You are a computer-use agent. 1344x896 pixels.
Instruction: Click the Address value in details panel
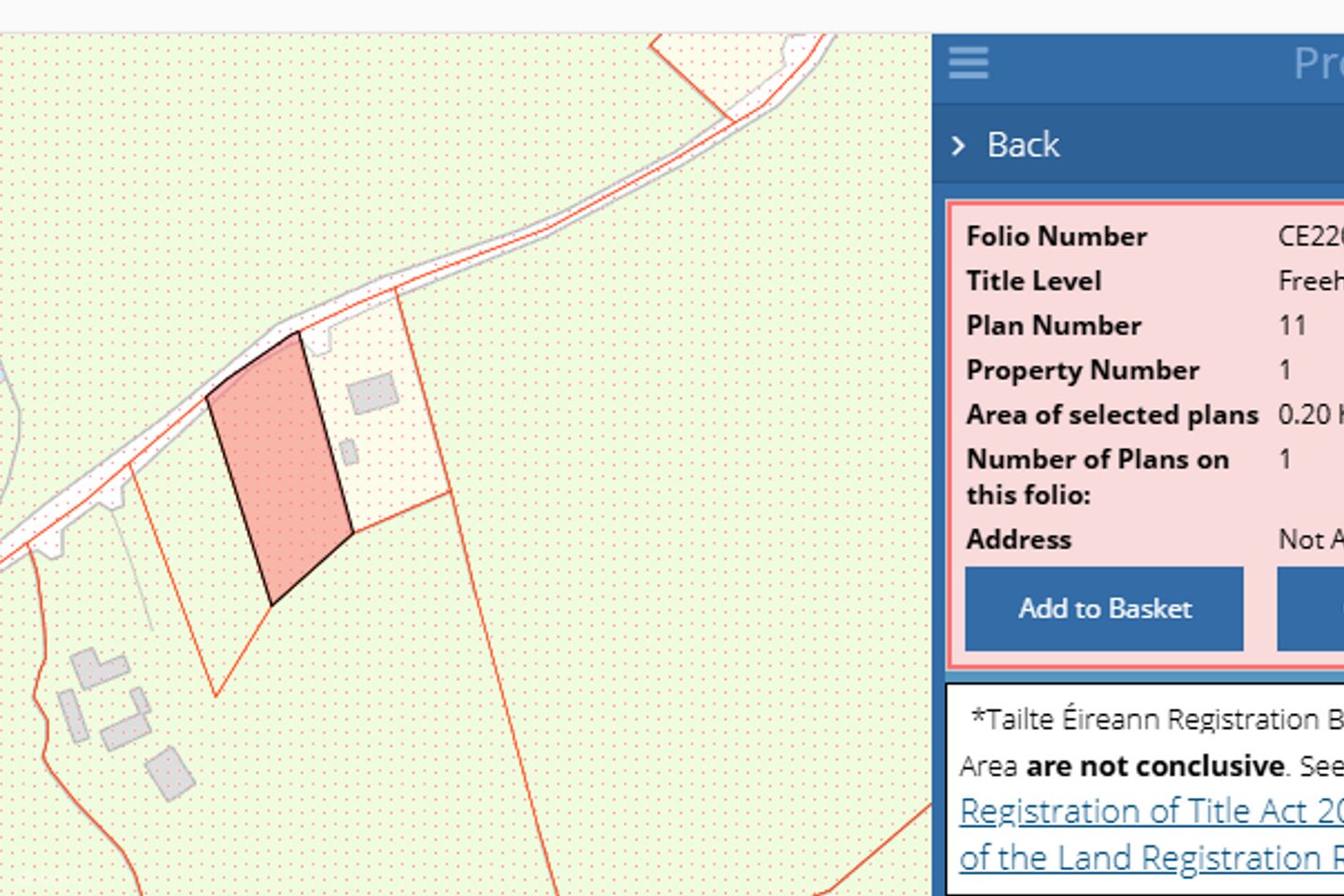click(x=1309, y=539)
